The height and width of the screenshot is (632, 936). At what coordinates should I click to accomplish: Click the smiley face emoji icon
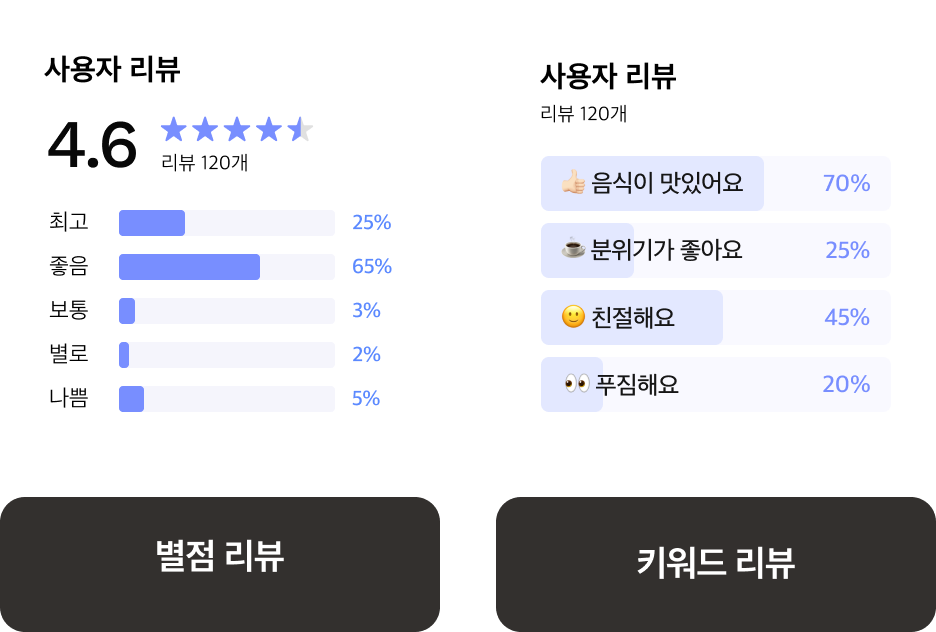tap(573, 317)
